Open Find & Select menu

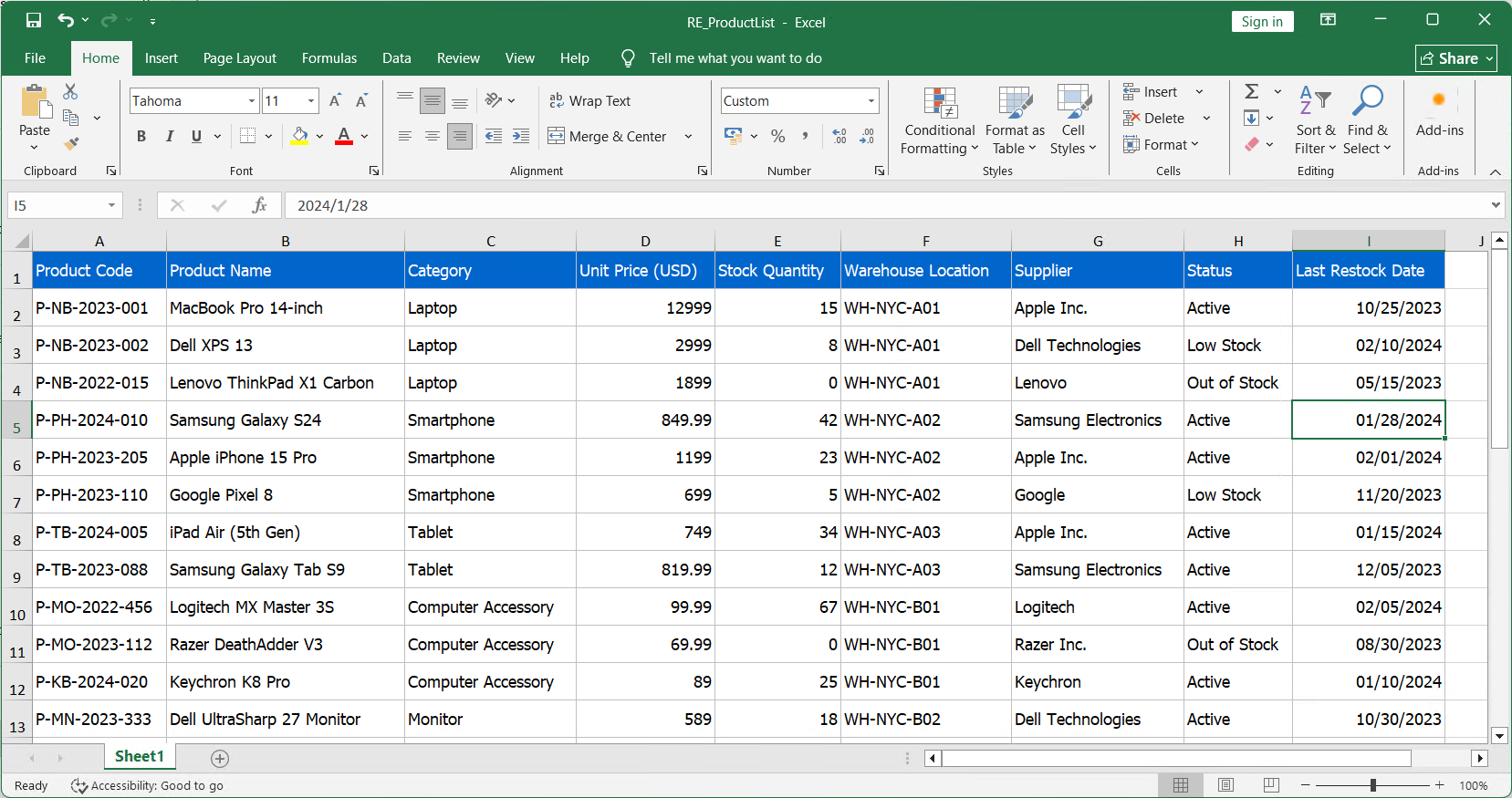click(1367, 120)
